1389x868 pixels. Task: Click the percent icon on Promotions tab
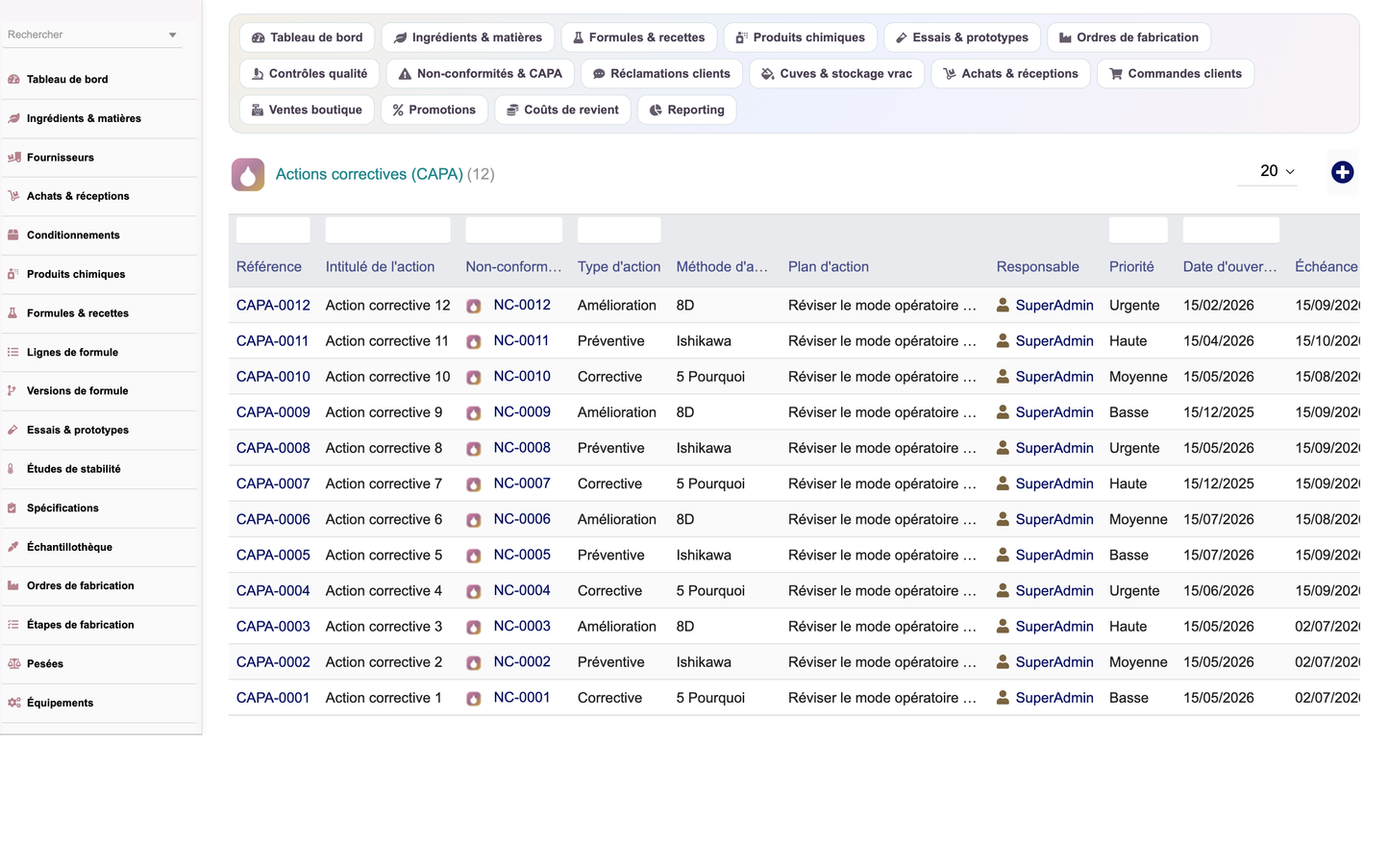pyautogui.click(x=398, y=111)
